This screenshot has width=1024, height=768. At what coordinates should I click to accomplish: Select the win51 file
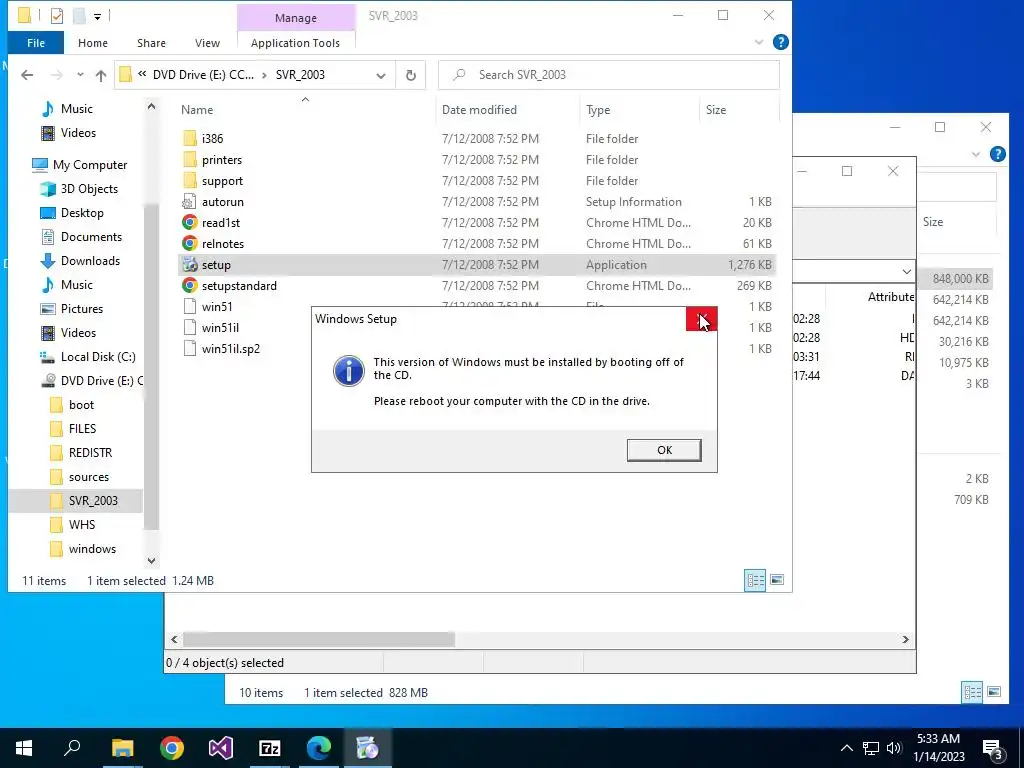pyautogui.click(x=217, y=306)
